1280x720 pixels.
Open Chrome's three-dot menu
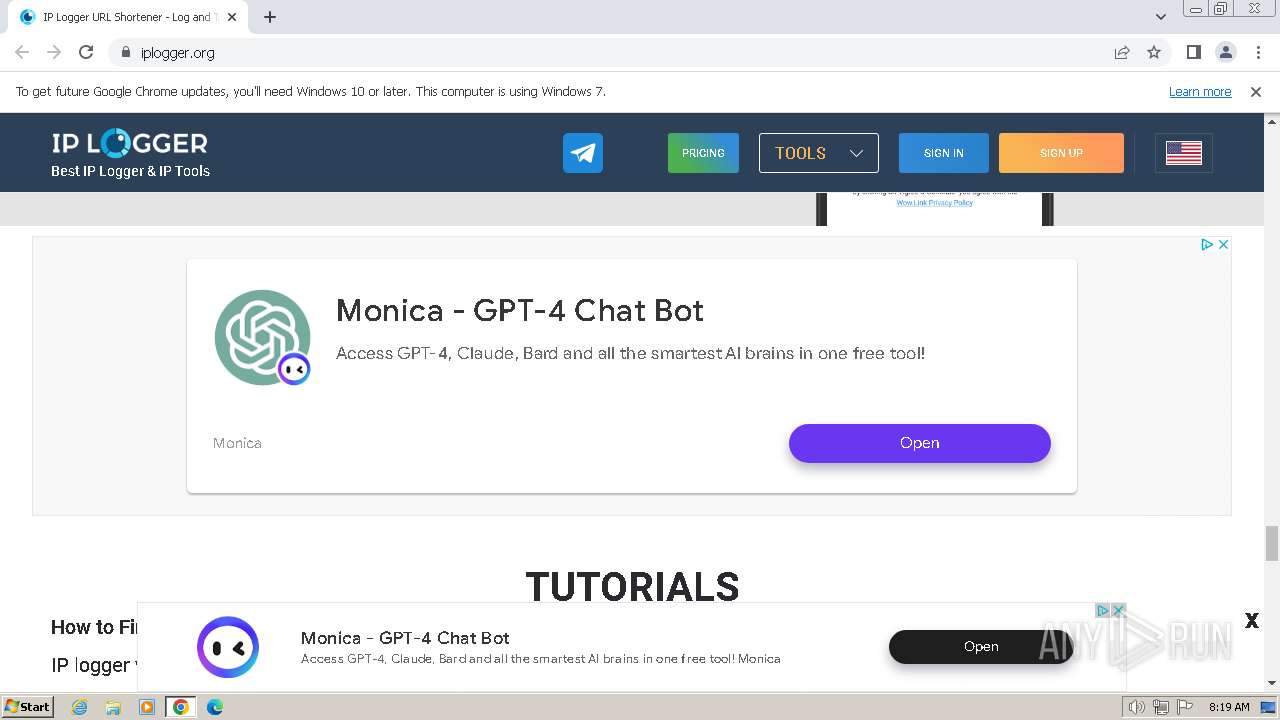coord(1257,52)
